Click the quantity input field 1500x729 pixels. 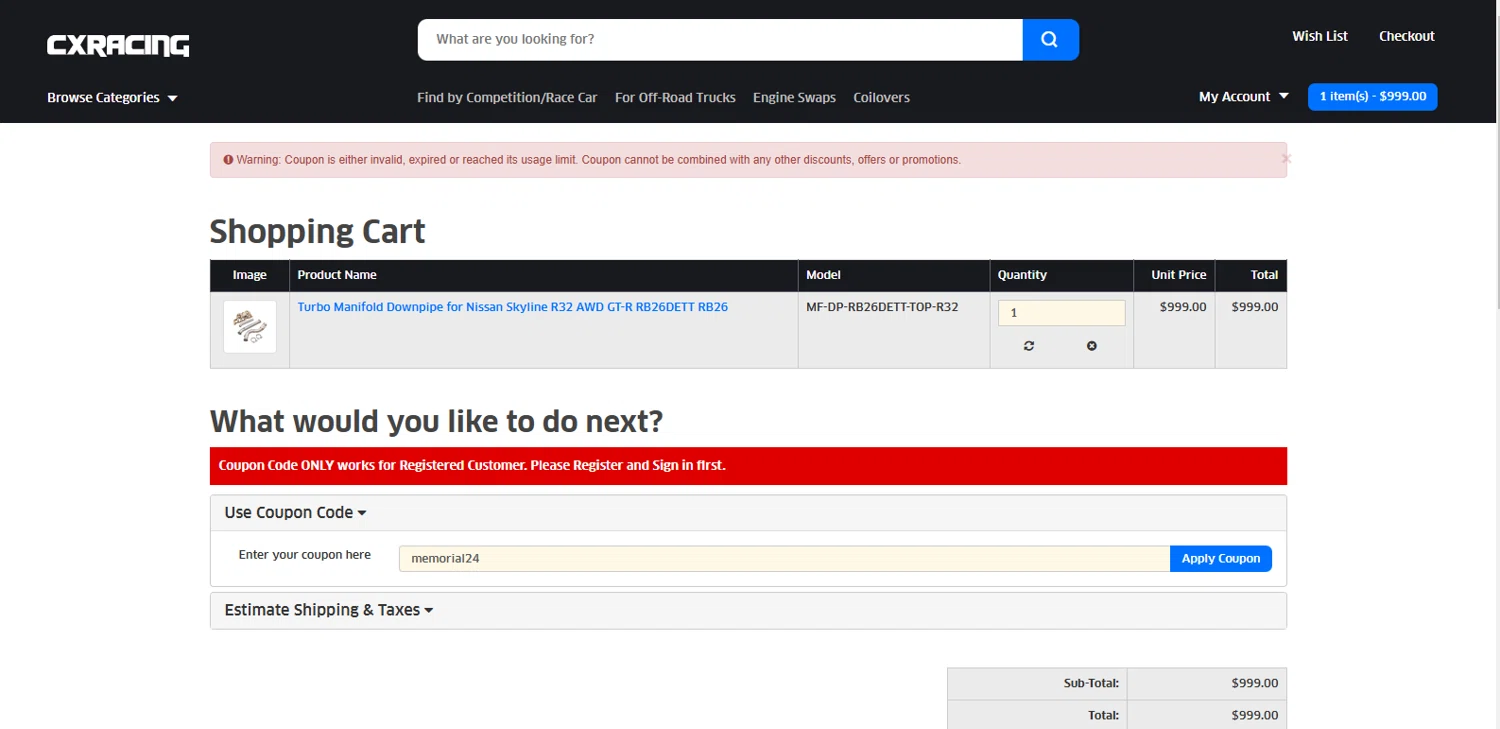point(1061,313)
